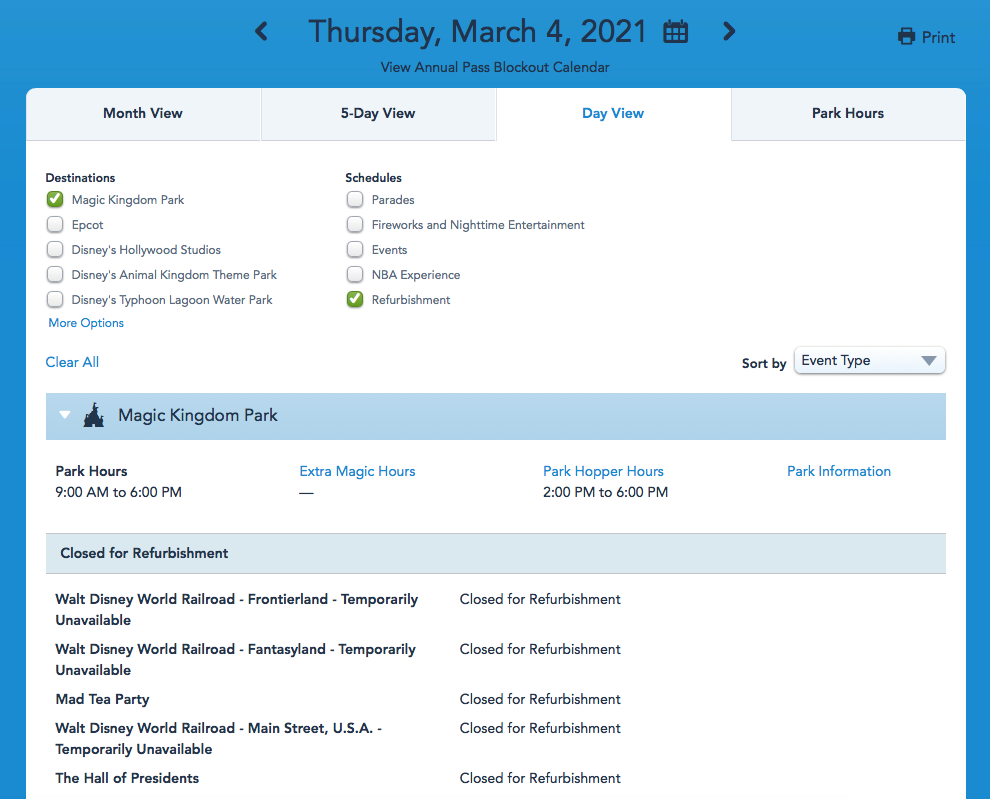Image resolution: width=990 pixels, height=799 pixels.
Task: Go to previous day with left arrow
Action: (x=262, y=32)
